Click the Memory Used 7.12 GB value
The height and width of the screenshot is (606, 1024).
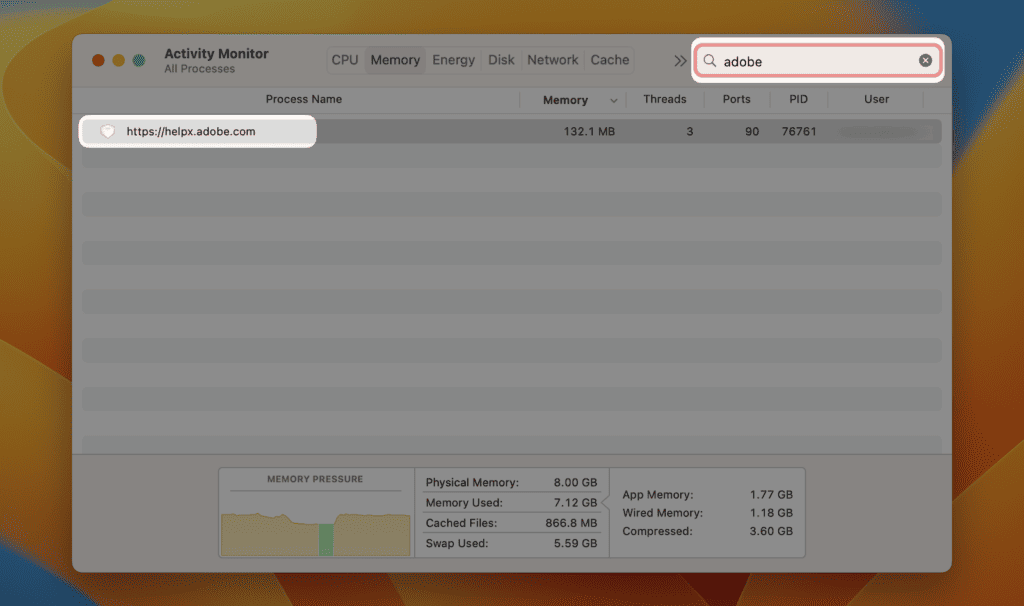575,503
